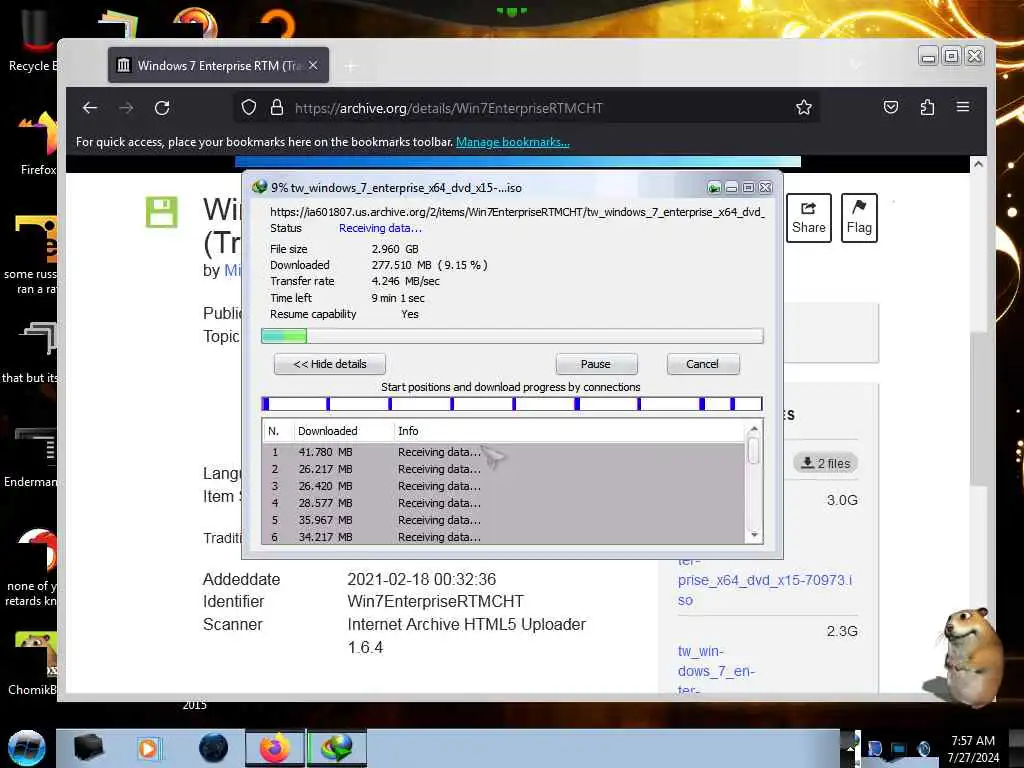1024x768 pixels.
Task: Open the Firefox extensions puzzle icon
Action: [927, 107]
